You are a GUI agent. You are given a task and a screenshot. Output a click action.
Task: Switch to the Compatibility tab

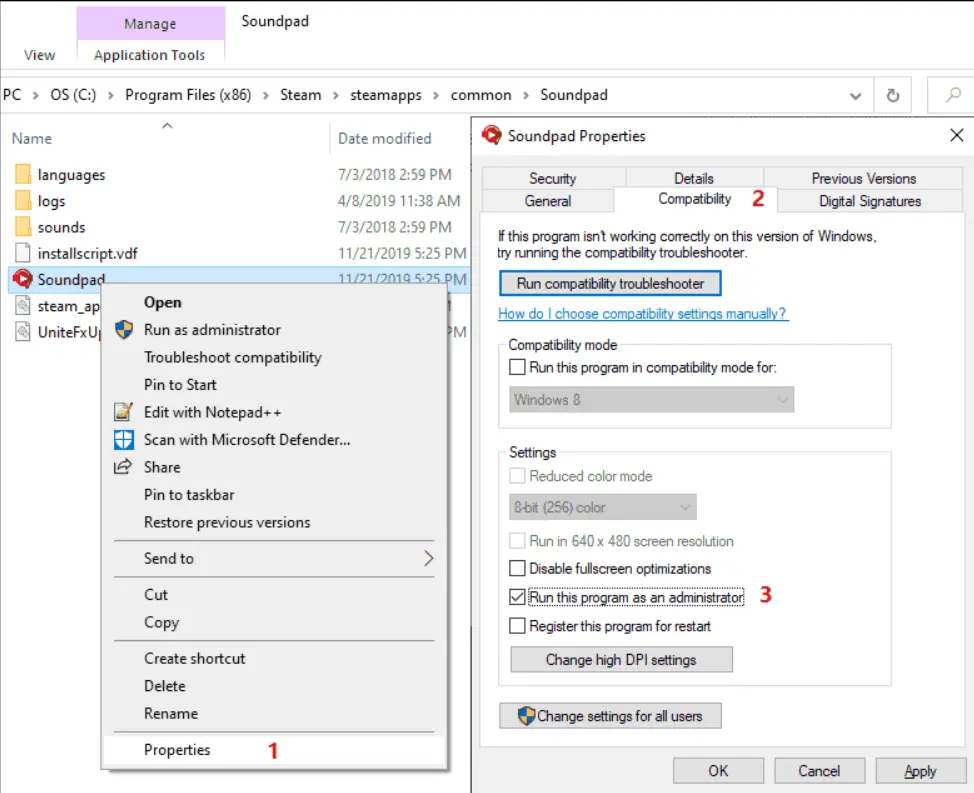[x=694, y=199]
